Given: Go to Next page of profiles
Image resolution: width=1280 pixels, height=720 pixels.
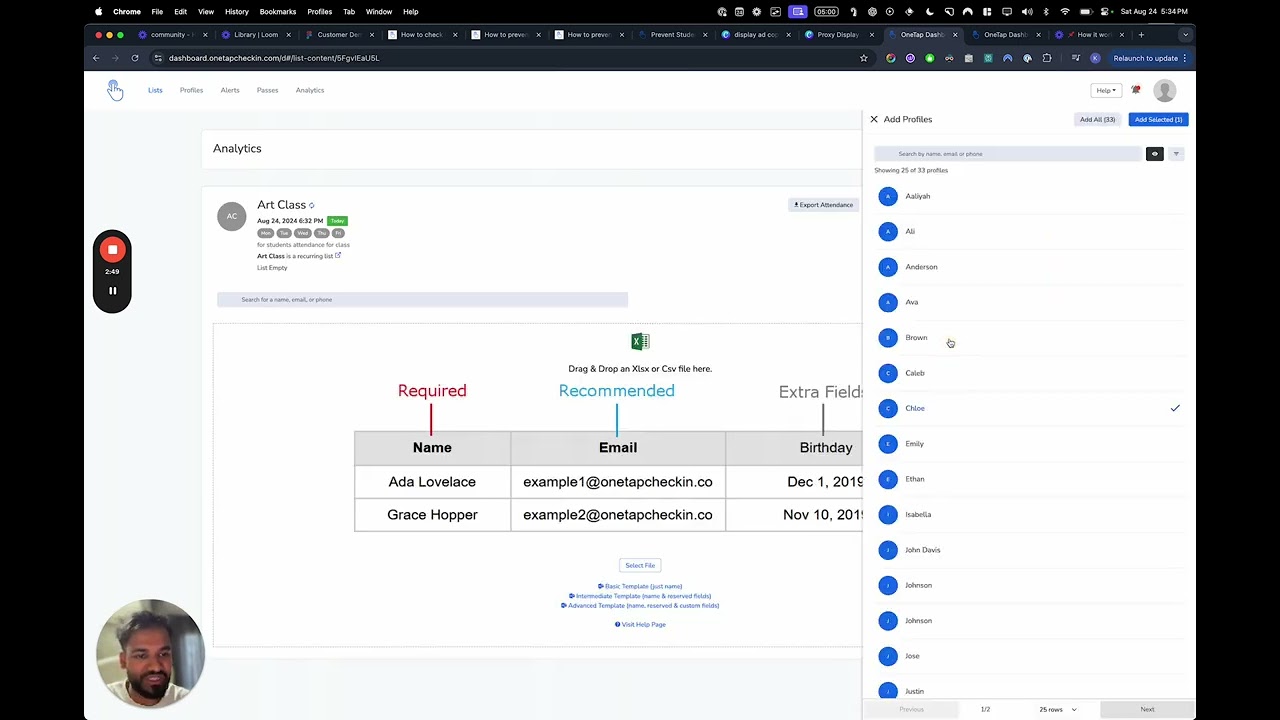Looking at the screenshot, I should [x=1147, y=709].
